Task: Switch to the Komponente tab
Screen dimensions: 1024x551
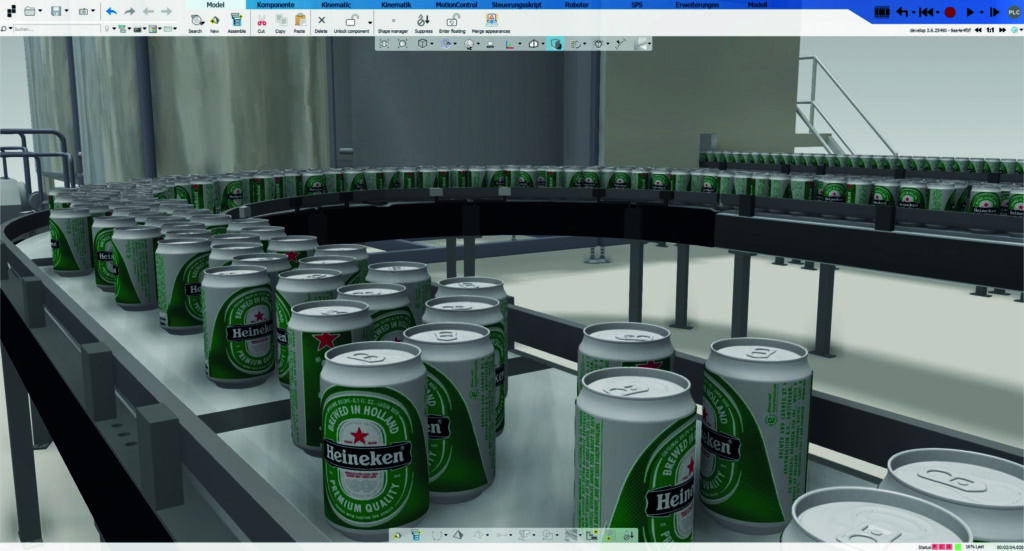Action: point(275,5)
